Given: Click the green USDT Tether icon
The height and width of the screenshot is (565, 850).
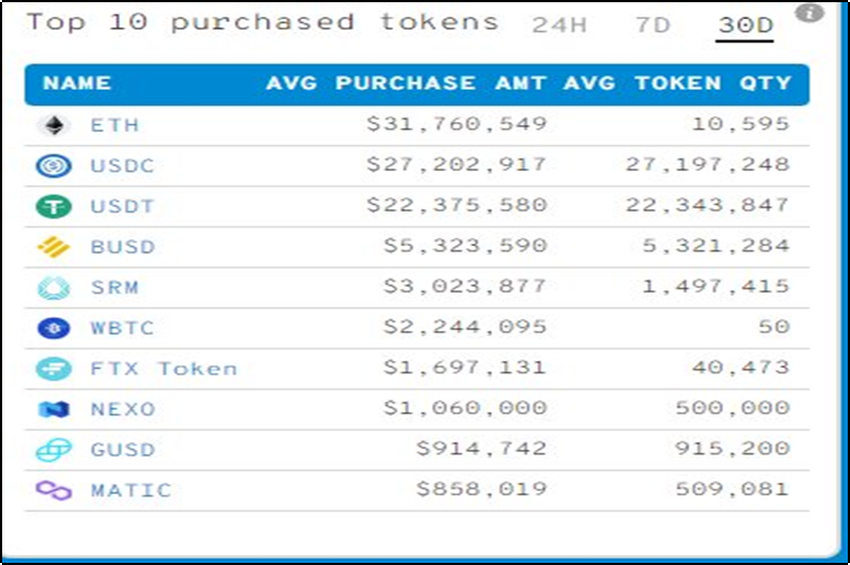Looking at the screenshot, I should click(x=53, y=207).
